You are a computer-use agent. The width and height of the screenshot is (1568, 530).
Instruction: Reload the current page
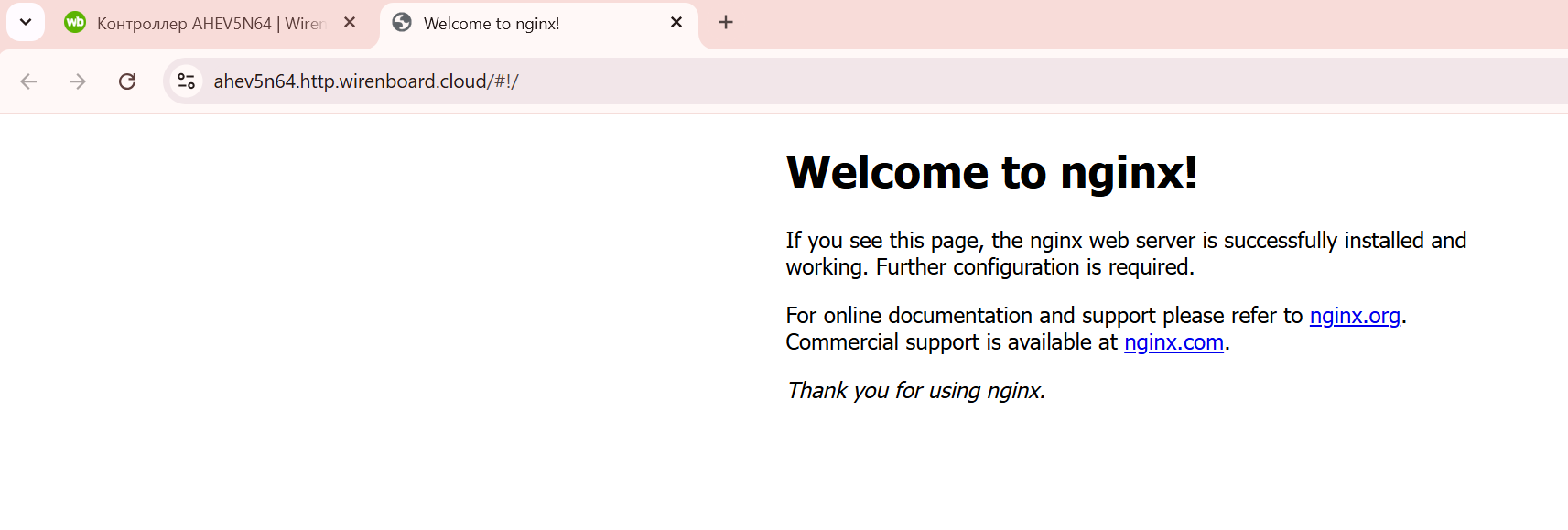tap(127, 81)
